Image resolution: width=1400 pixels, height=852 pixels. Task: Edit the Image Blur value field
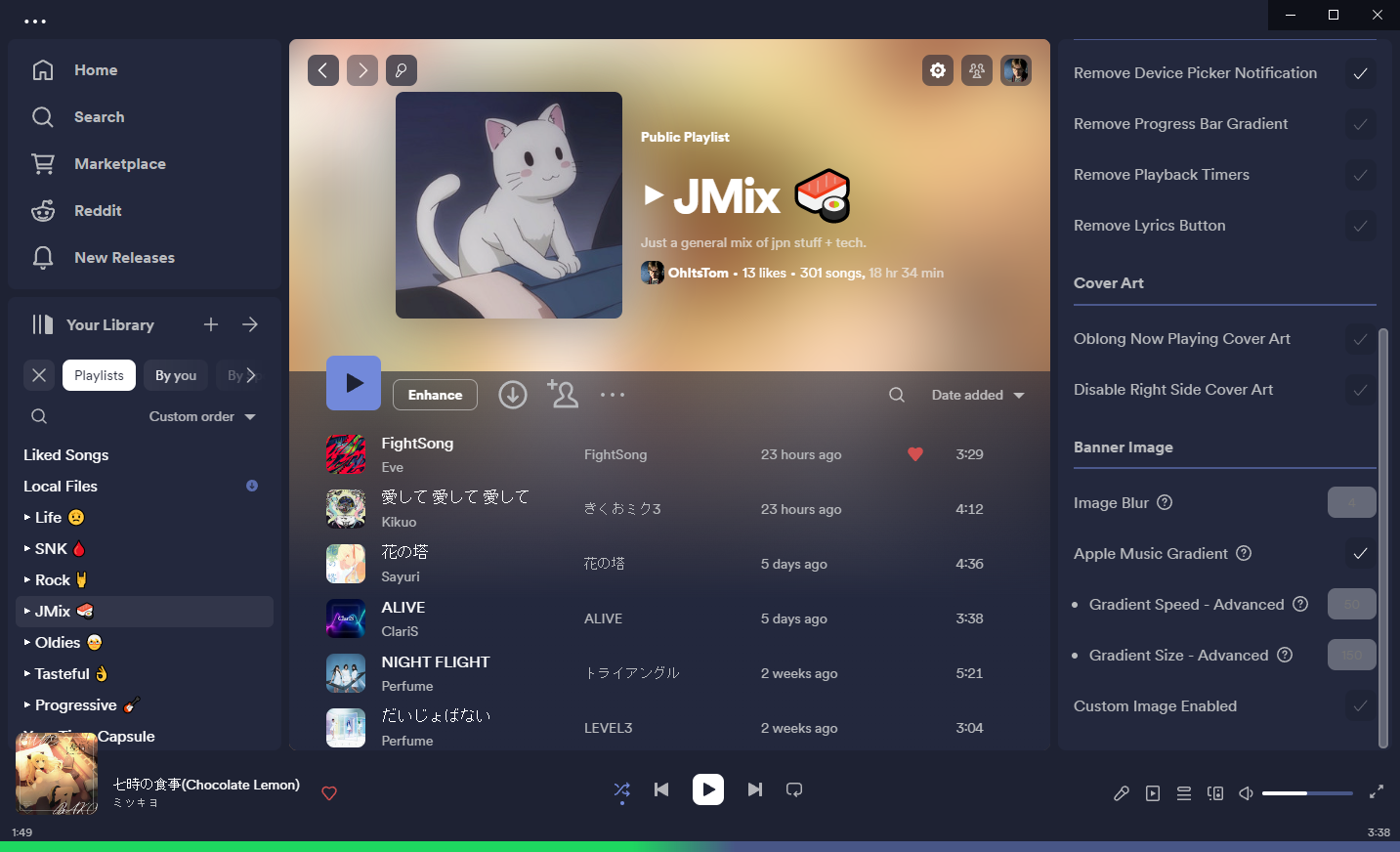pos(1351,502)
